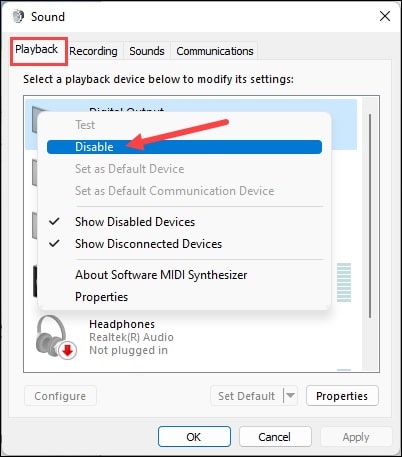Open the Properties button below the list
Screen dimensions: 402x457
[342, 396]
